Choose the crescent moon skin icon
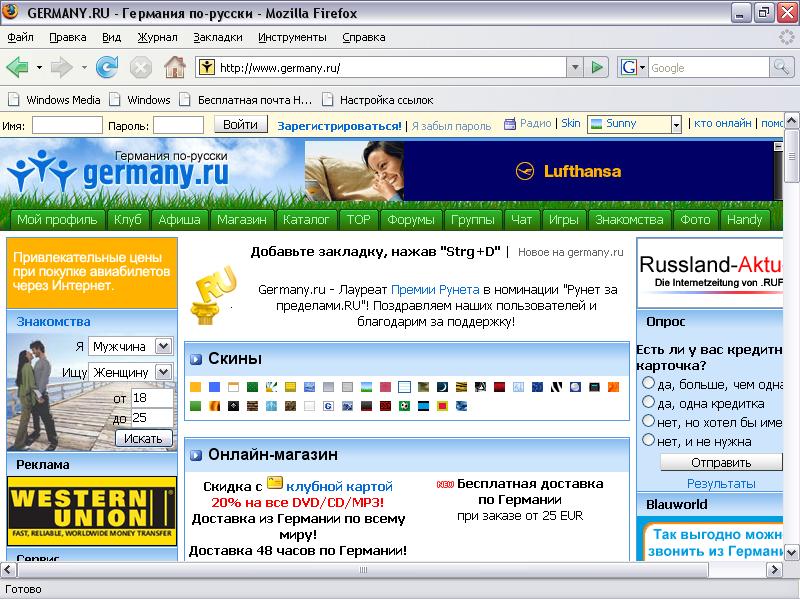Viewport: 800px width, 600px height. [442, 387]
